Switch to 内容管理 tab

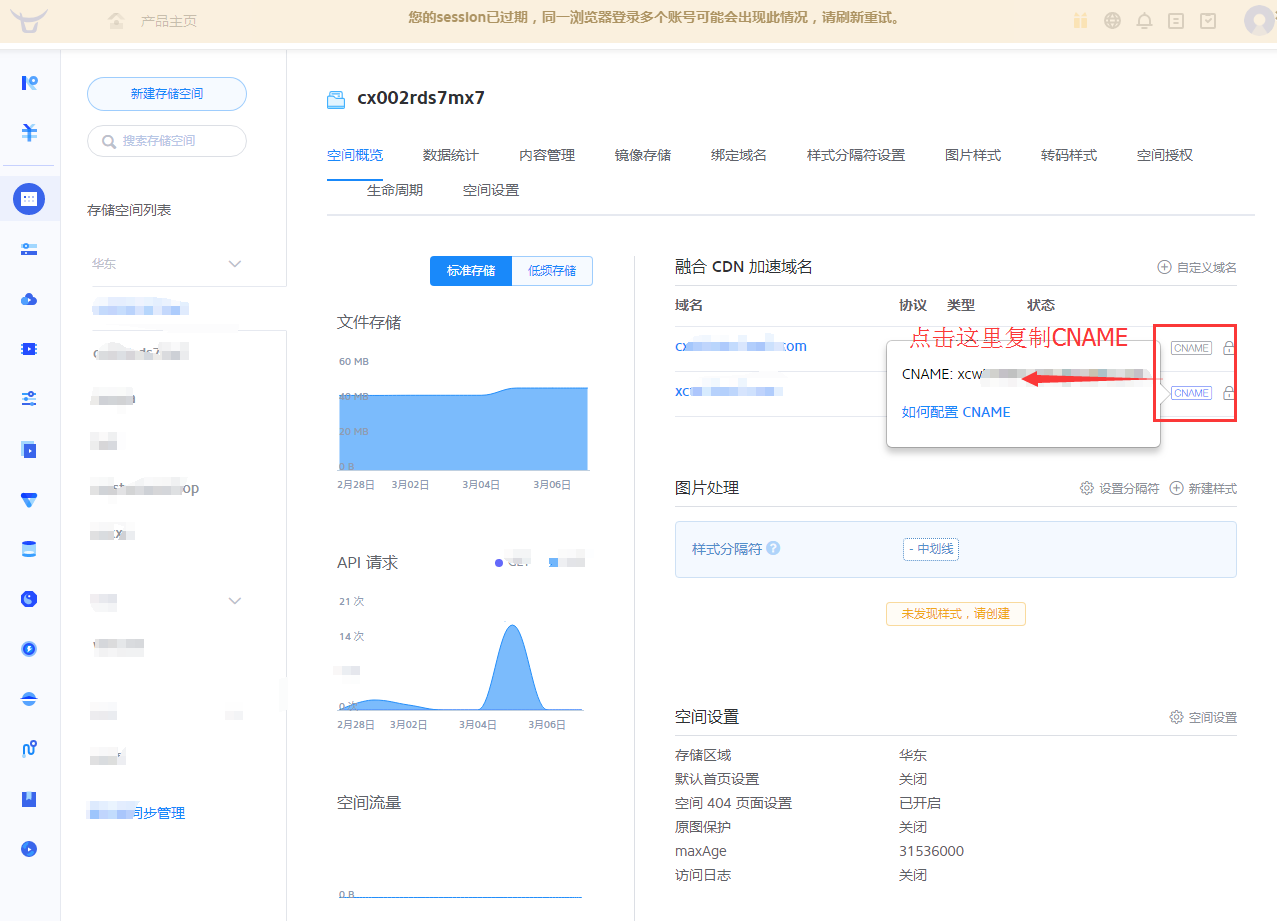[x=547, y=155]
